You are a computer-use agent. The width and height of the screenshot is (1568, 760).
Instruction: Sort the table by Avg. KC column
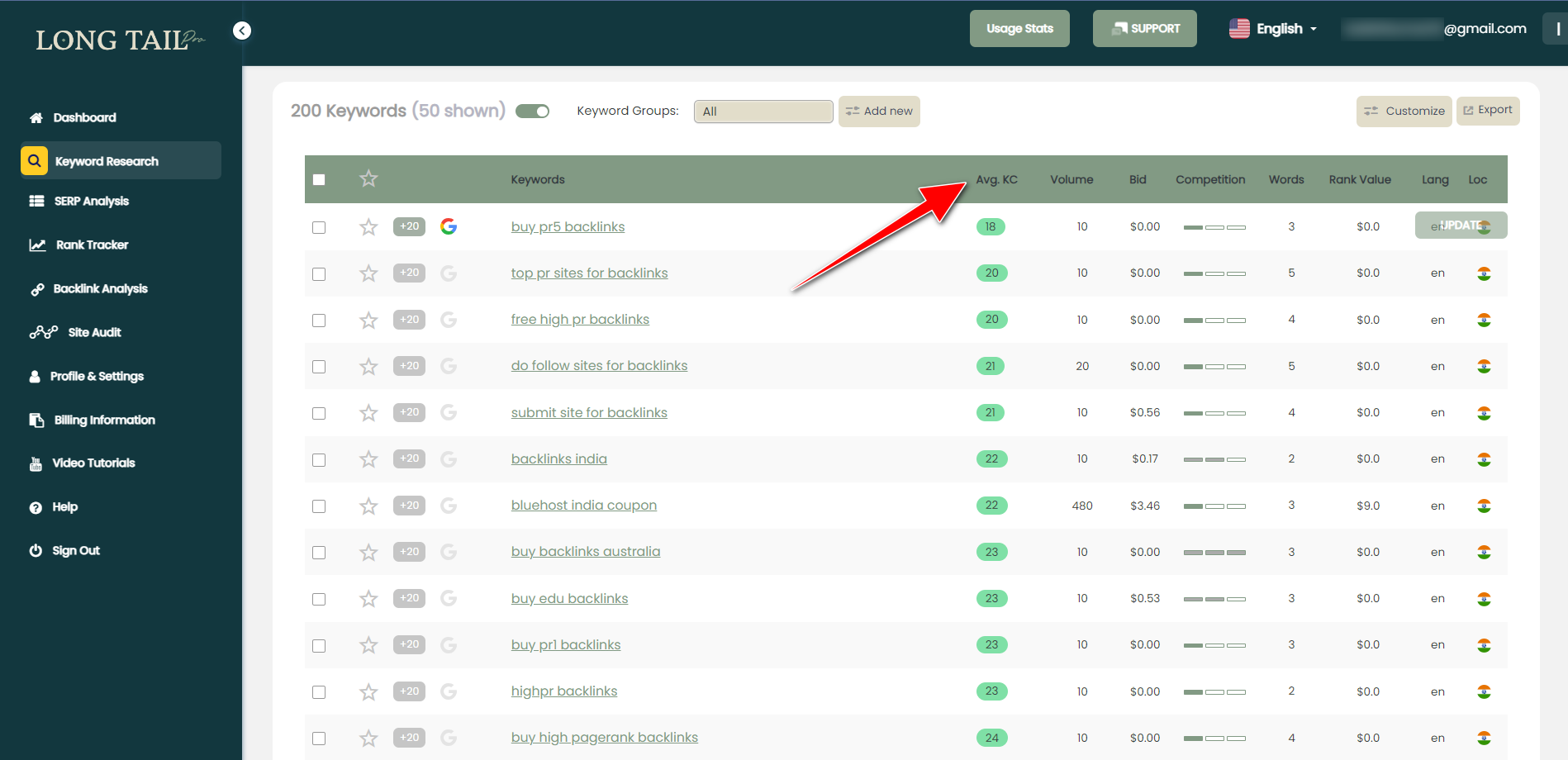coord(996,179)
